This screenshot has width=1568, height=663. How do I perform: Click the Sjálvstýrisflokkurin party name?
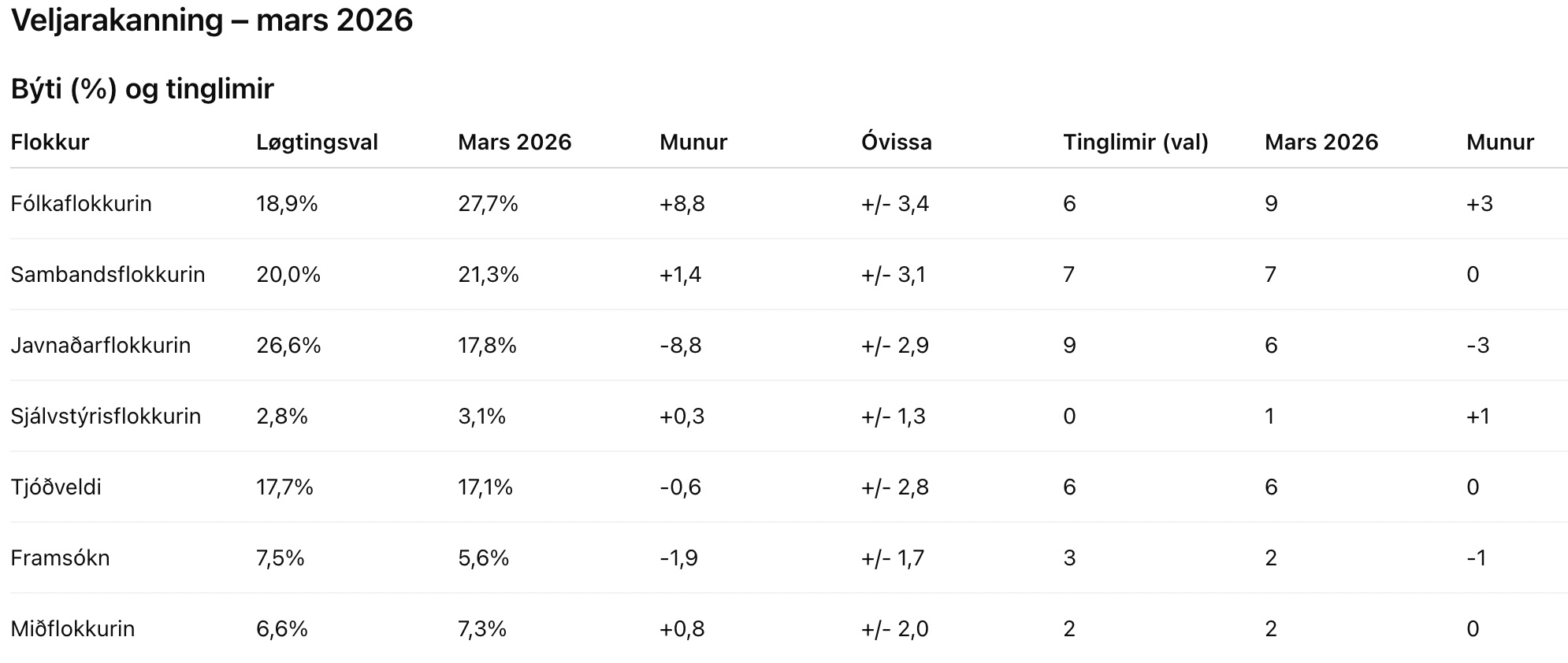click(106, 417)
